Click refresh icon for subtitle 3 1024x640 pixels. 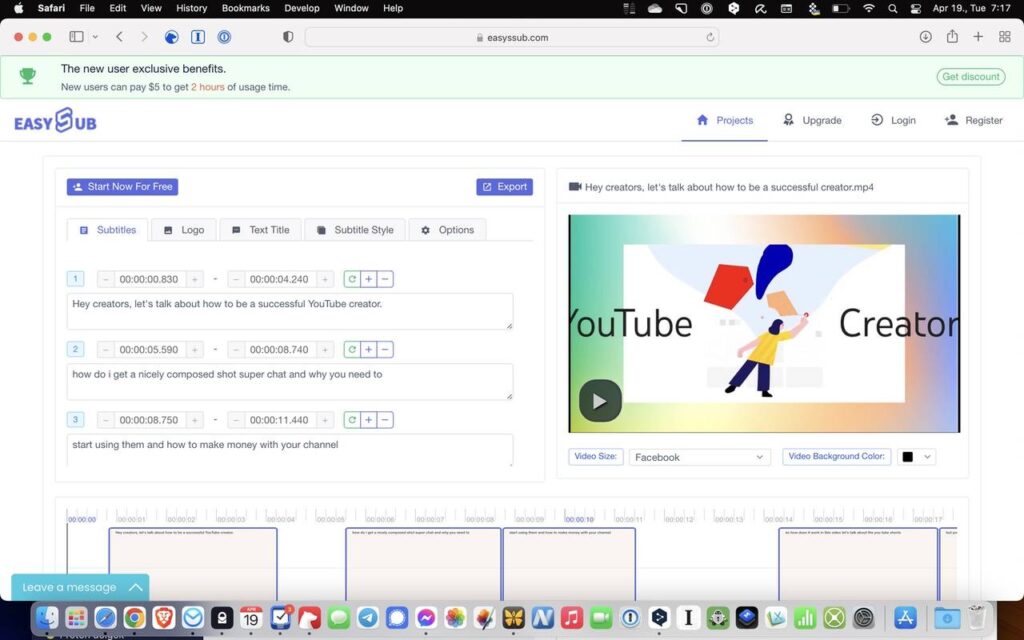coord(352,421)
